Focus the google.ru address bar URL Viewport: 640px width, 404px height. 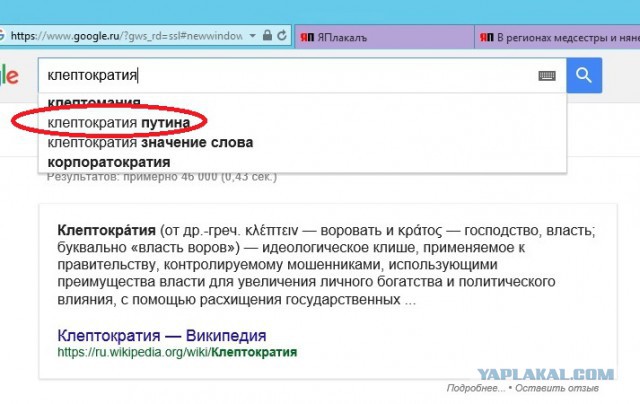click(126, 36)
